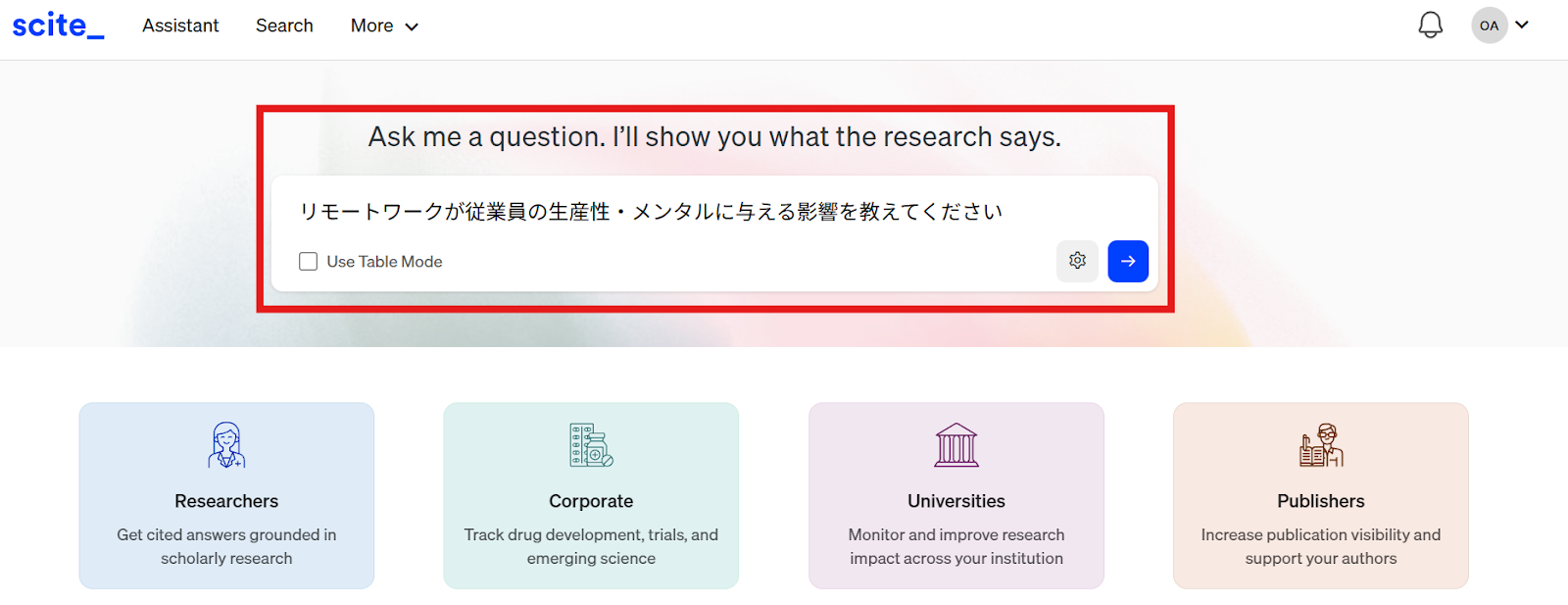The height and width of the screenshot is (605, 1568).
Task: Expand the More menu chevron
Action: (412, 26)
